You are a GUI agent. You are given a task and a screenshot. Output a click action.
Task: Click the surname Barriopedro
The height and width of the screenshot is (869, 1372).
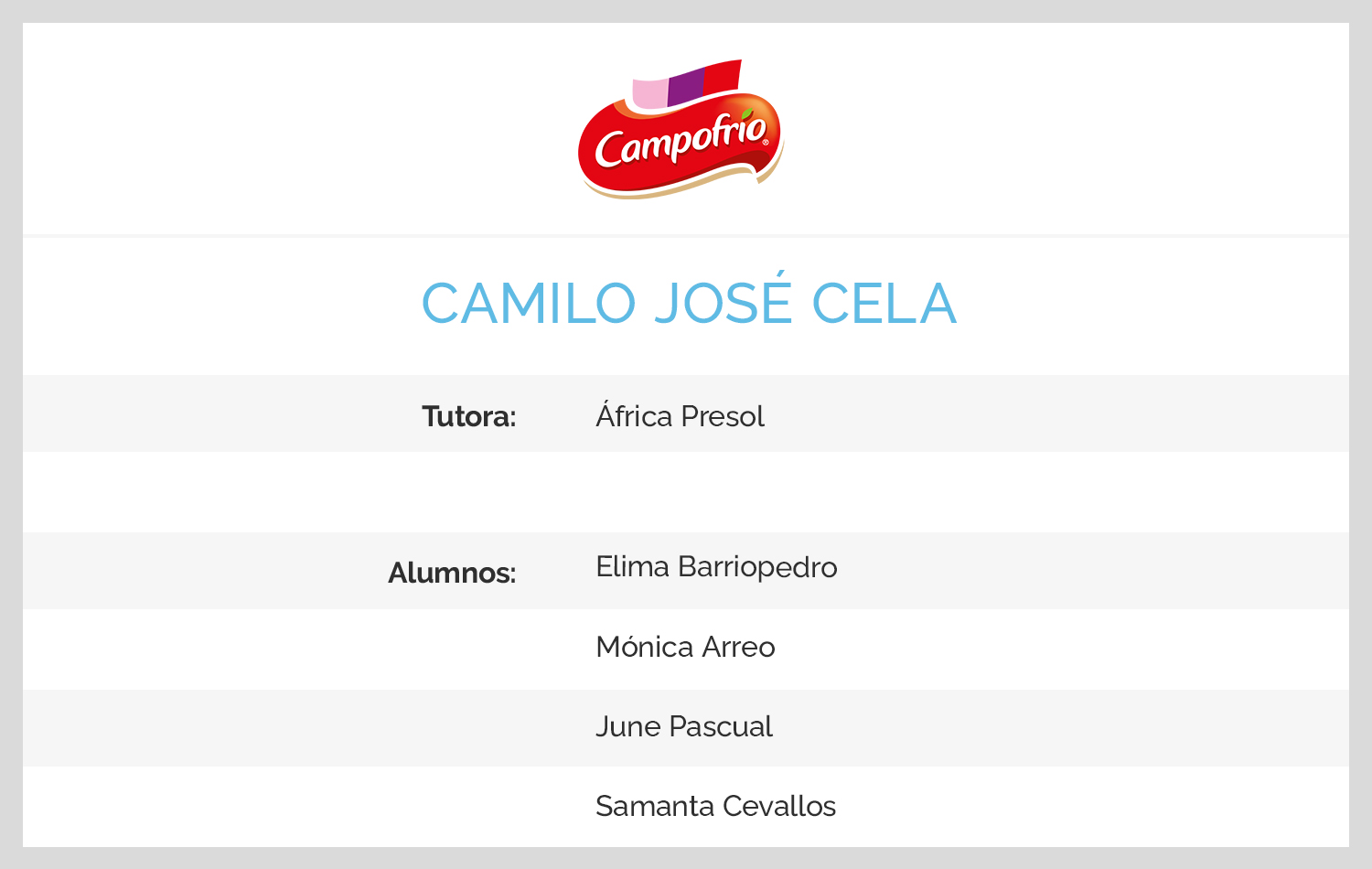757,568
